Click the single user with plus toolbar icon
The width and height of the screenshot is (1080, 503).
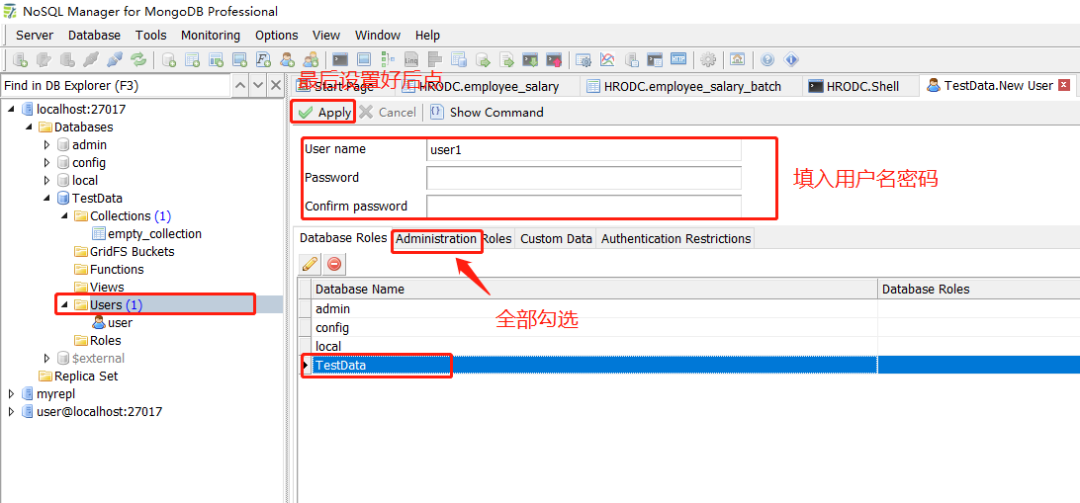[287, 59]
